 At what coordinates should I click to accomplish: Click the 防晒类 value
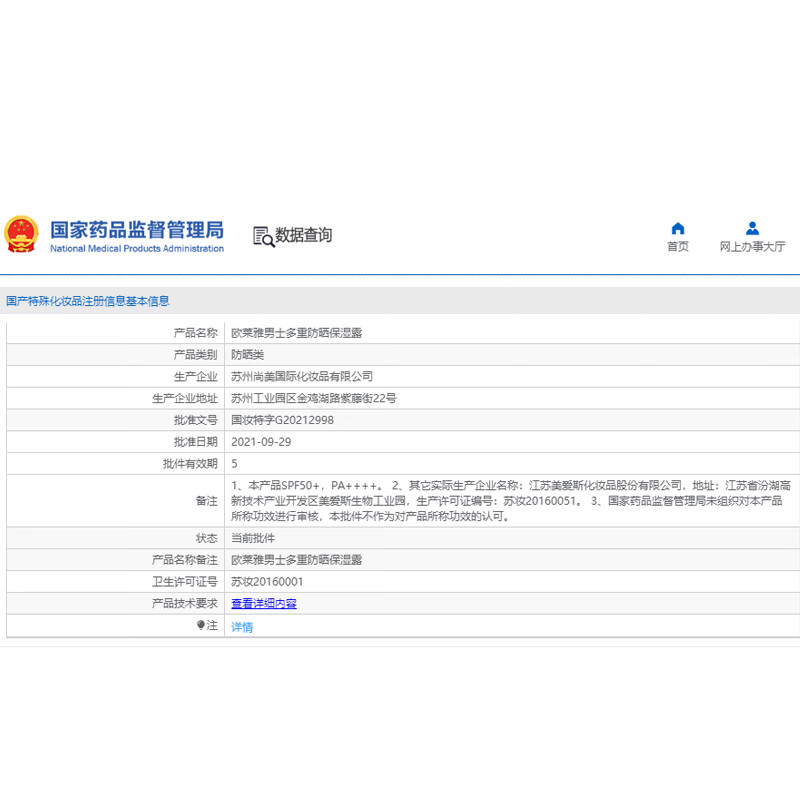click(x=247, y=355)
